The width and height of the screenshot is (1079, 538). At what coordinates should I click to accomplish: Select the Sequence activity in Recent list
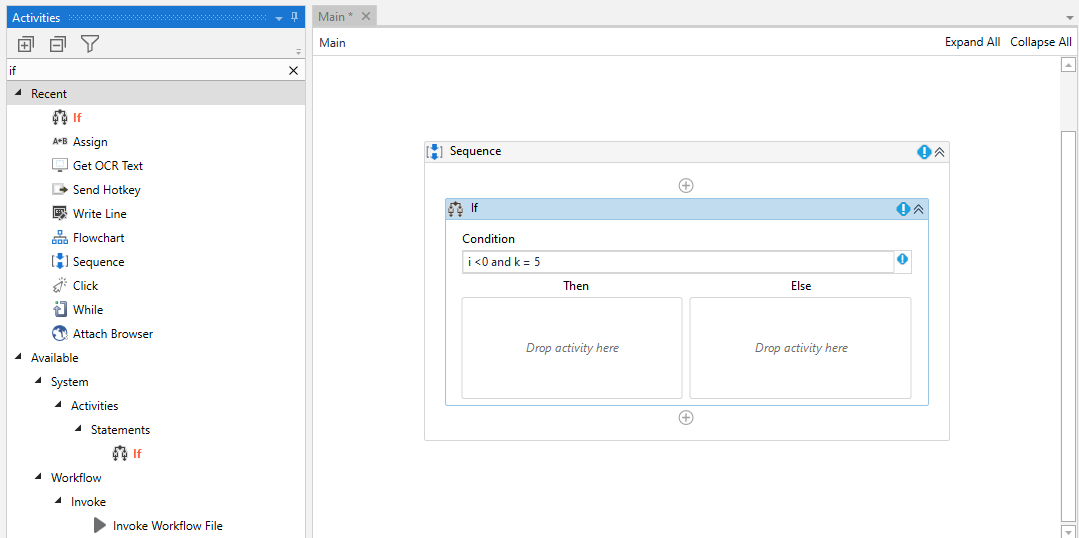coord(98,262)
